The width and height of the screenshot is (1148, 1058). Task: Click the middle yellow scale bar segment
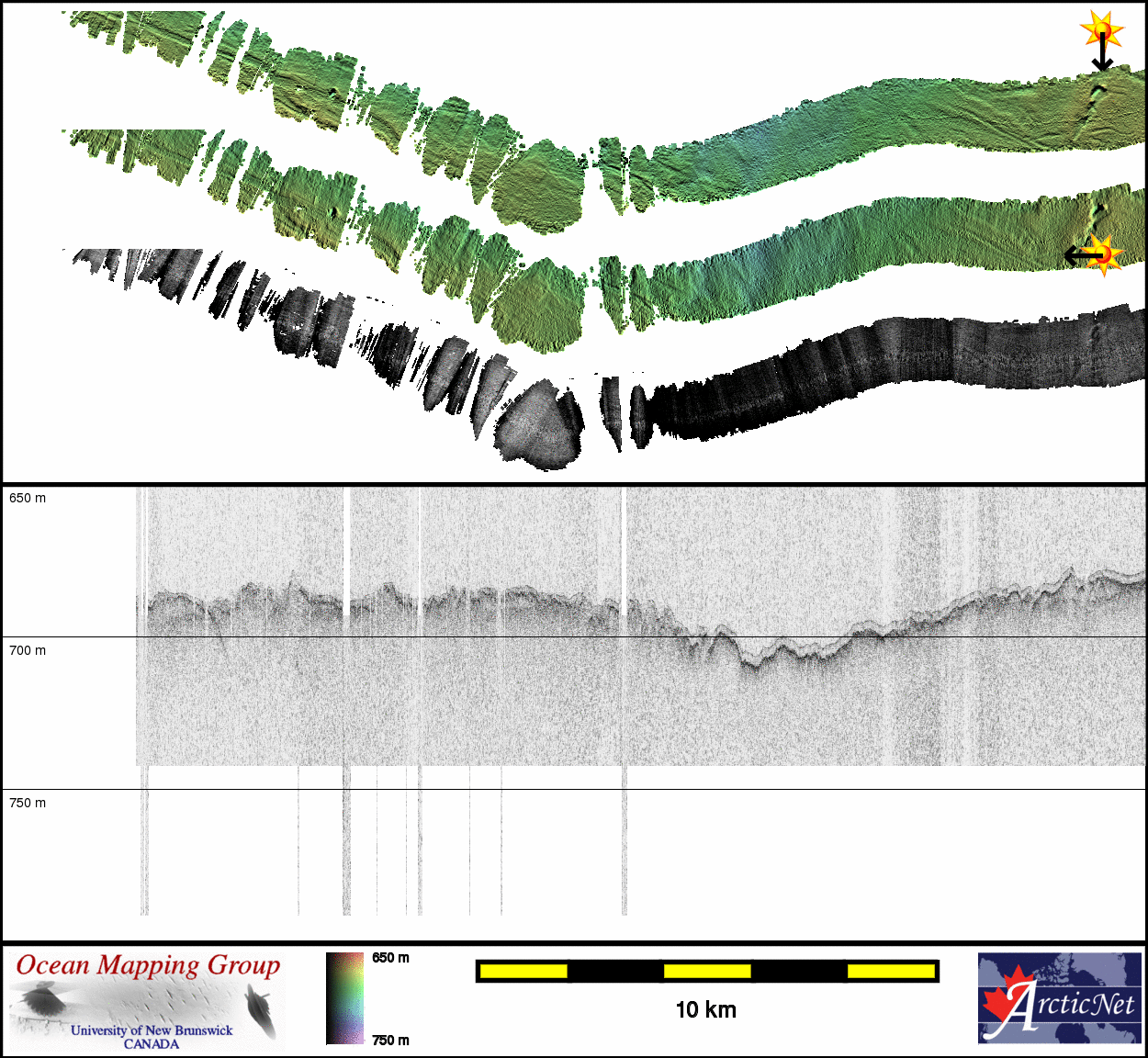coord(706,971)
